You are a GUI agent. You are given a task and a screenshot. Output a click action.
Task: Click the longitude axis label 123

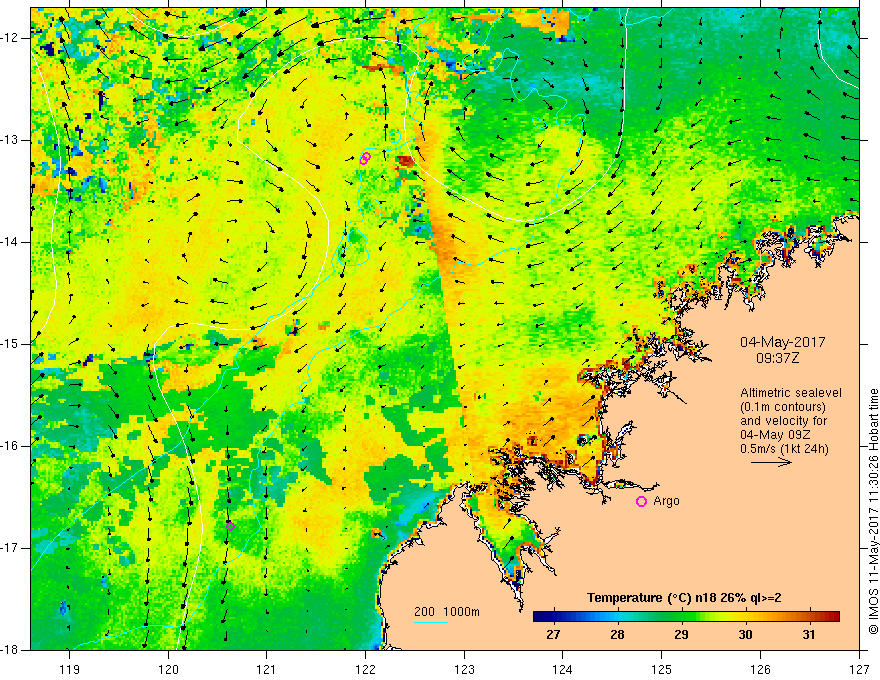pos(464,669)
